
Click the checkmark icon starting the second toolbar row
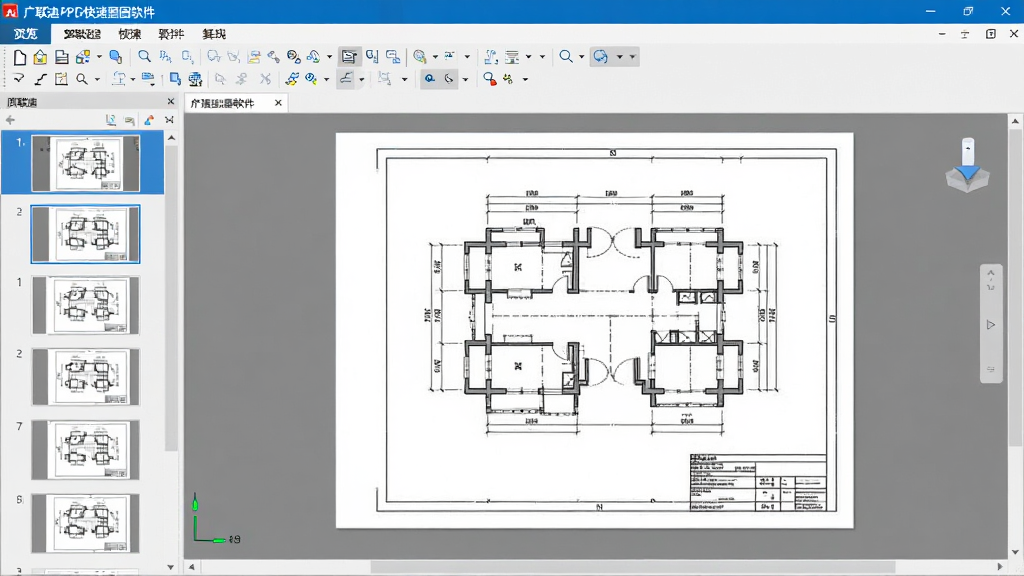(19, 79)
